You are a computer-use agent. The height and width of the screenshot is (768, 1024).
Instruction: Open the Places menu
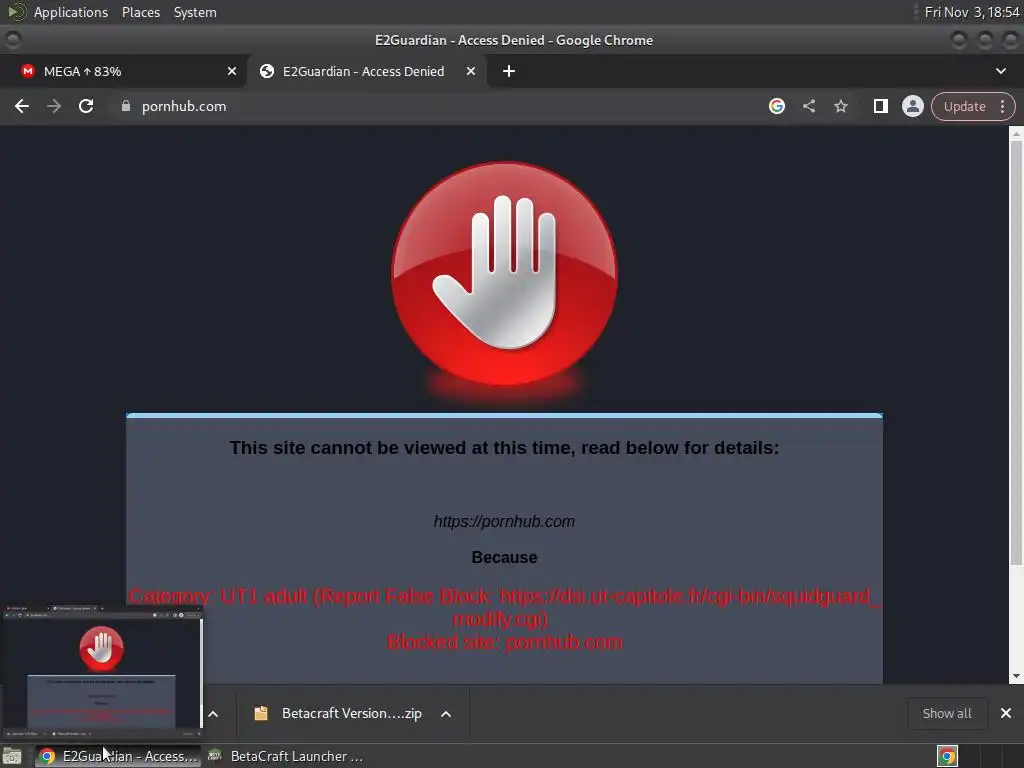(140, 12)
